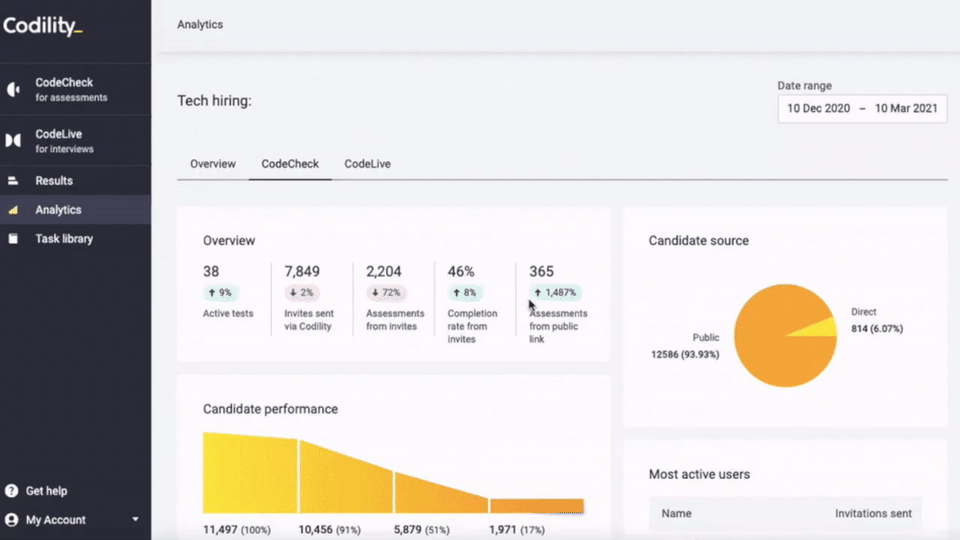Image resolution: width=960 pixels, height=540 pixels.
Task: Click the Codility logo
Action: pos(42,26)
